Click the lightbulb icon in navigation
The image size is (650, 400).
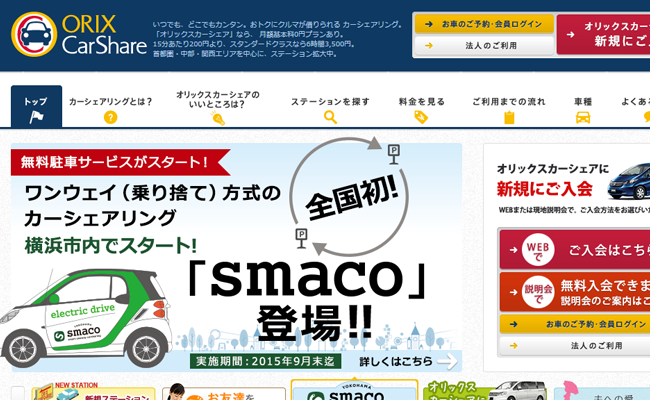(x=218, y=118)
